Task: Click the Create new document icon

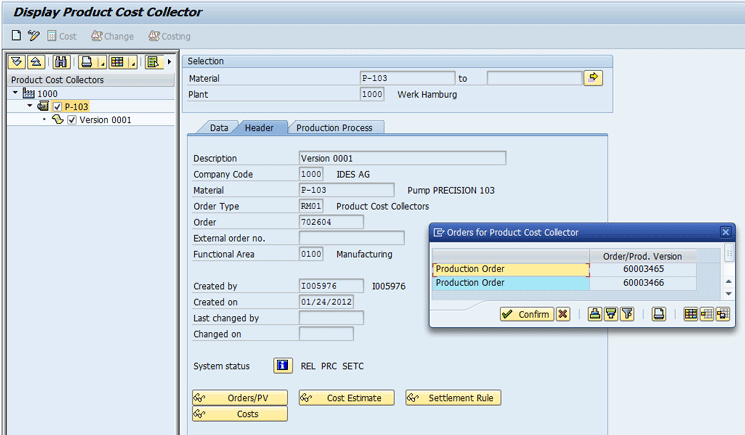Action: tap(16, 36)
